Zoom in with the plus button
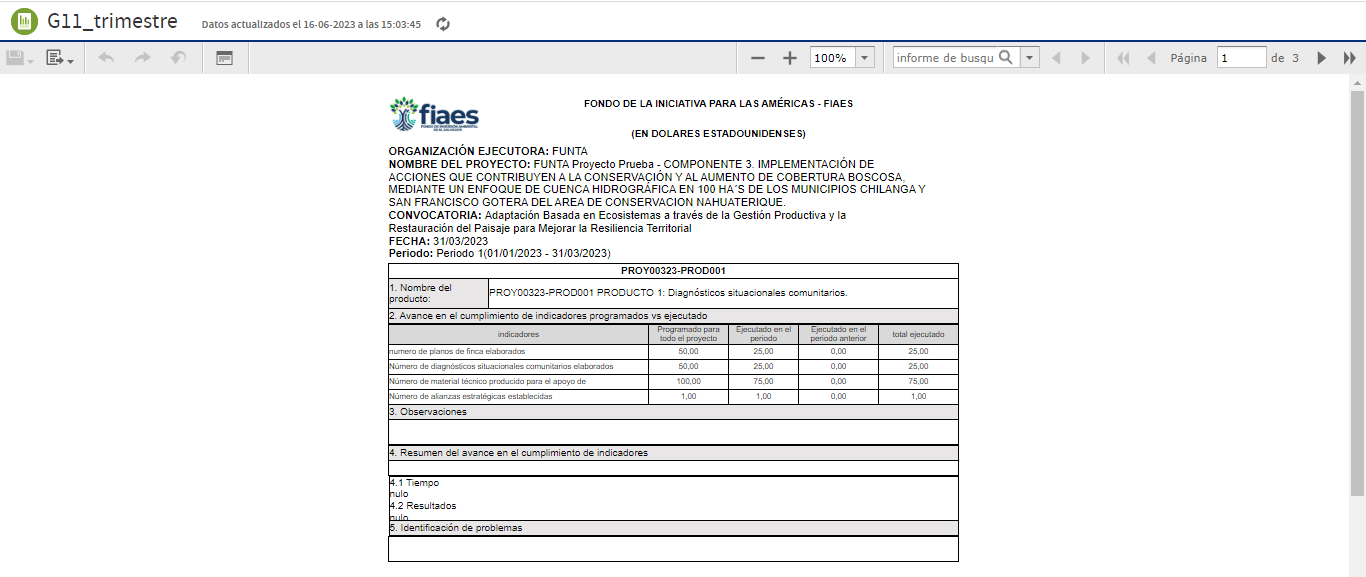The width and height of the screenshot is (1366, 577). pos(790,59)
